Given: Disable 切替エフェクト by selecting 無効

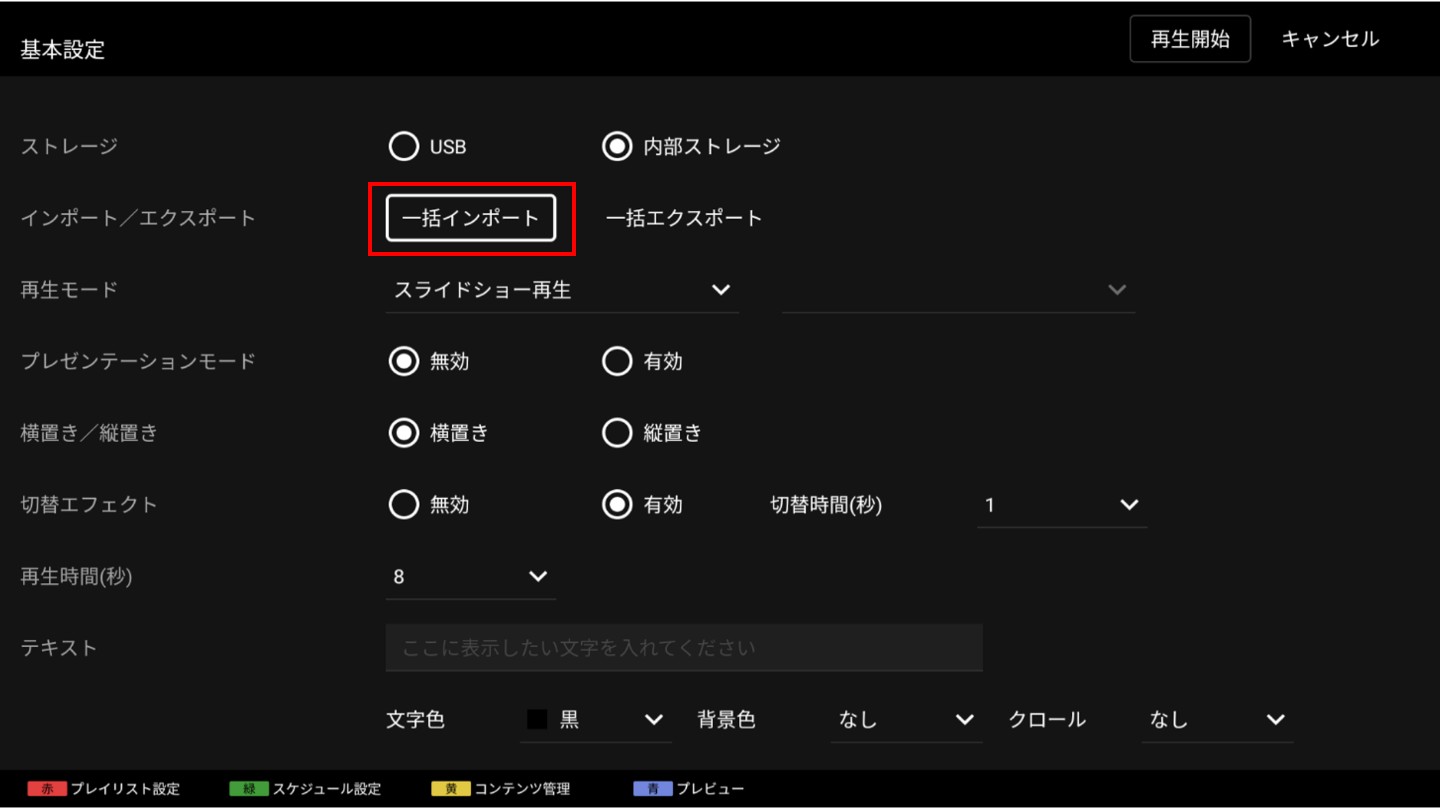Looking at the screenshot, I should (403, 505).
